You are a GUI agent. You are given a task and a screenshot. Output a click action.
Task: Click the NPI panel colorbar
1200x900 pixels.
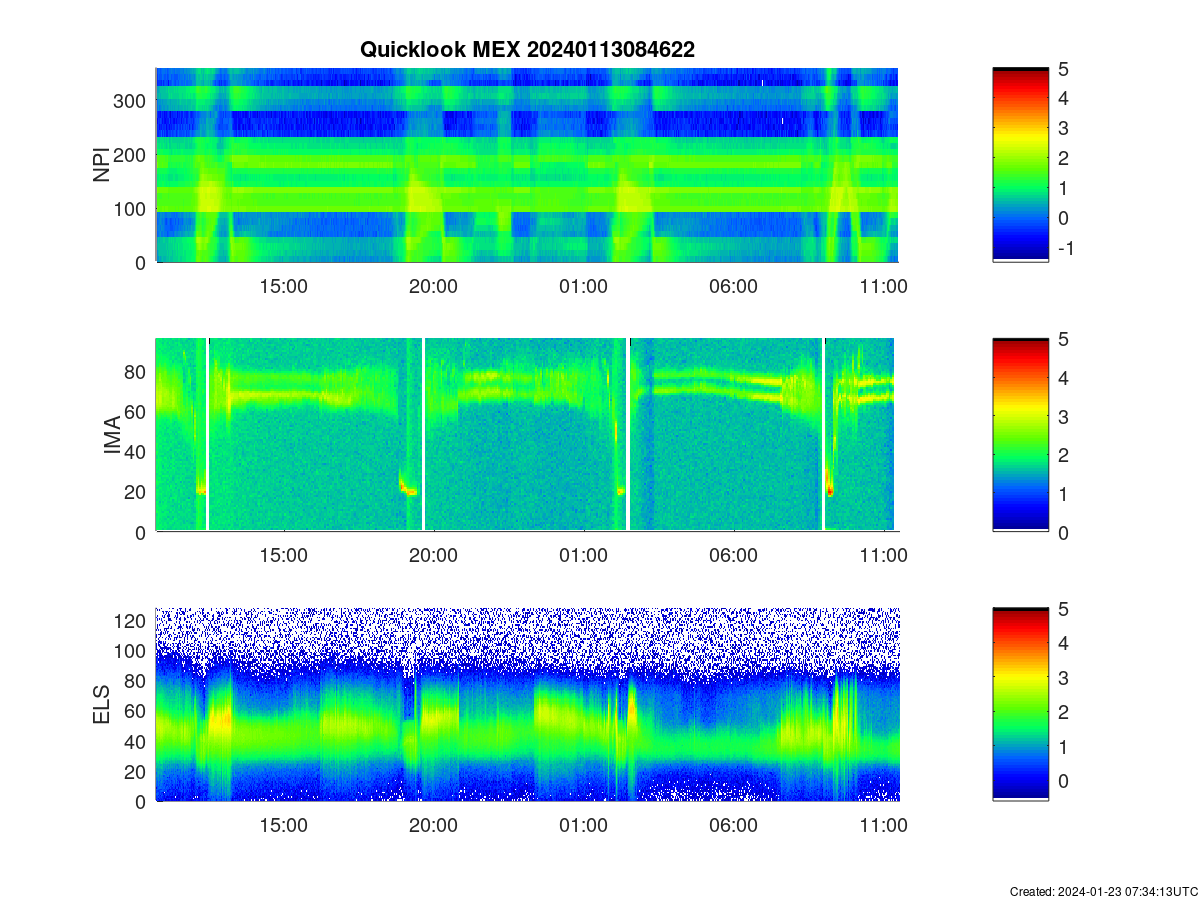(1021, 165)
